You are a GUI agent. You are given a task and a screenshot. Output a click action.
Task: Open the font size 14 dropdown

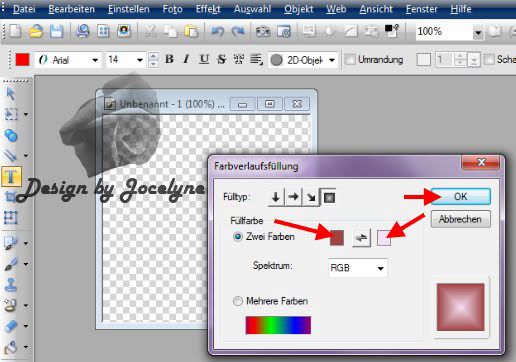[x=140, y=60]
